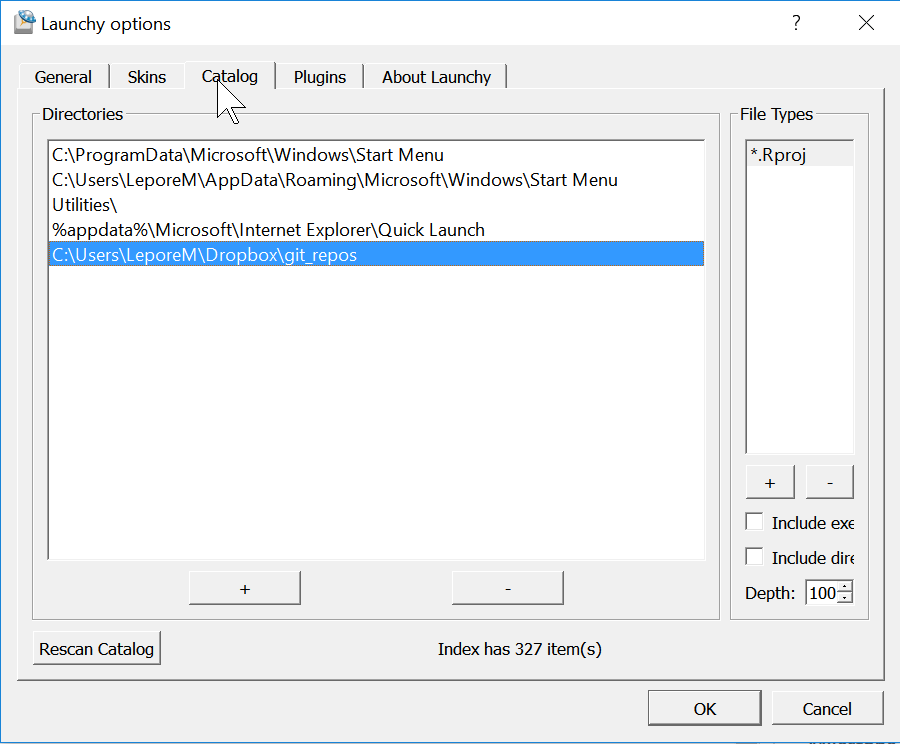900x744 pixels.
Task: Add a new directory with the plus button
Action: coord(244,587)
